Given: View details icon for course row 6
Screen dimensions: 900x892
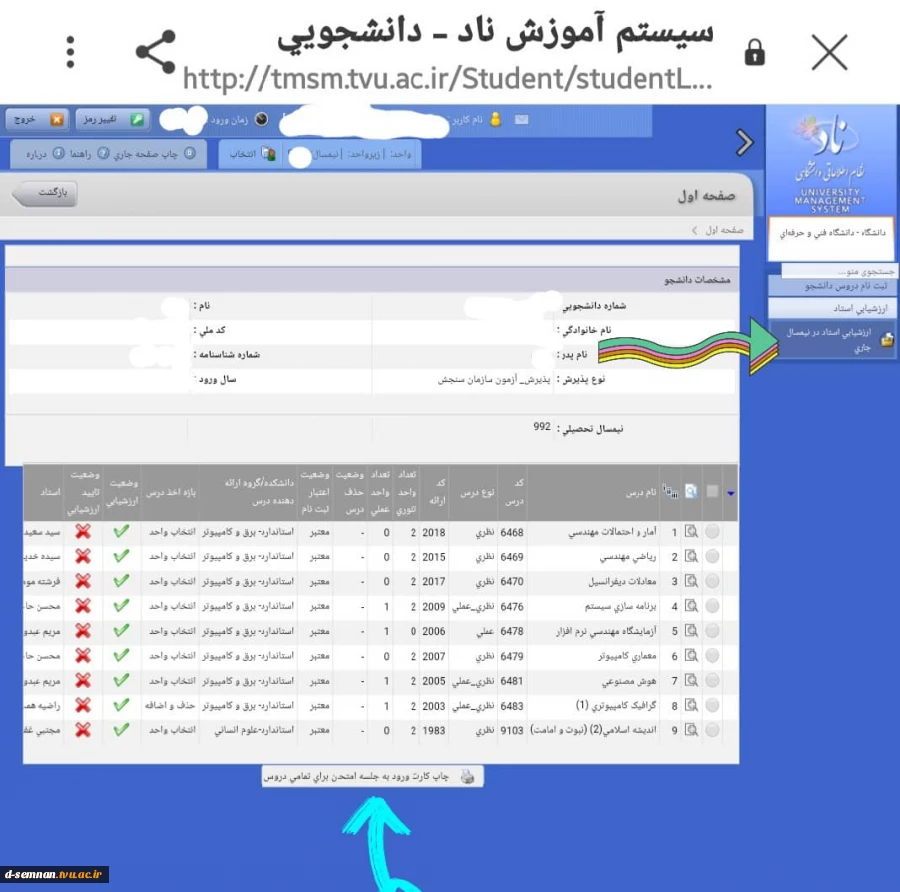Looking at the screenshot, I should pos(692,656).
